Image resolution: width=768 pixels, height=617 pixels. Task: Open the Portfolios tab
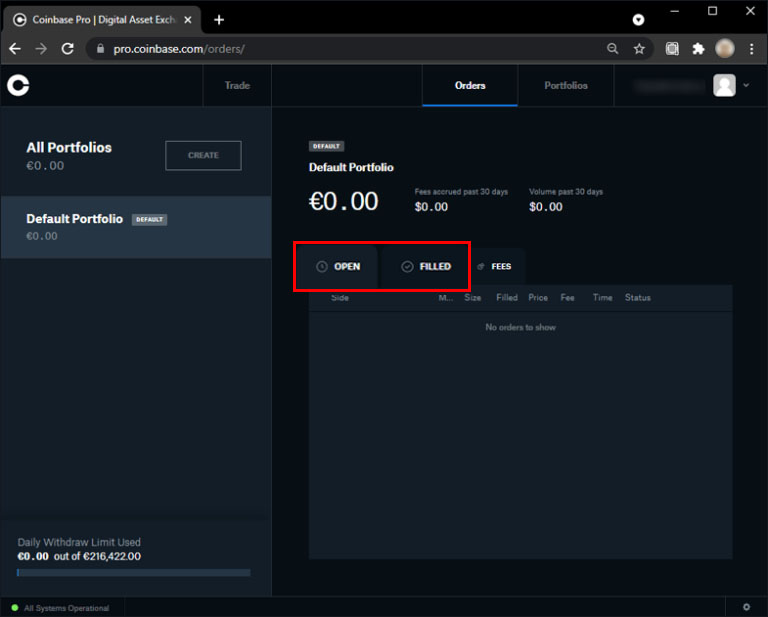tap(566, 86)
